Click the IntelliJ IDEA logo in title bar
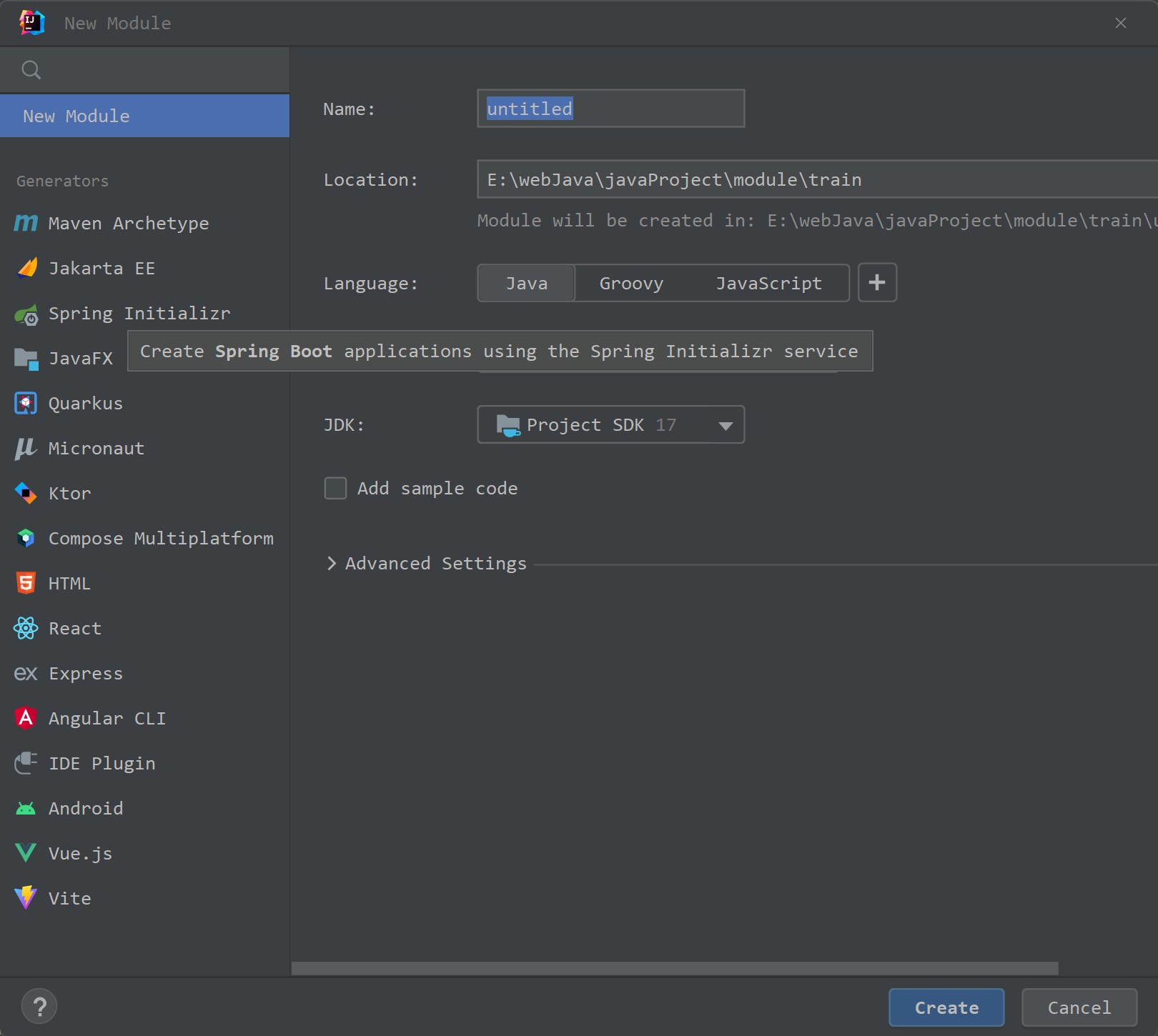This screenshot has width=1158, height=1036. point(31,23)
